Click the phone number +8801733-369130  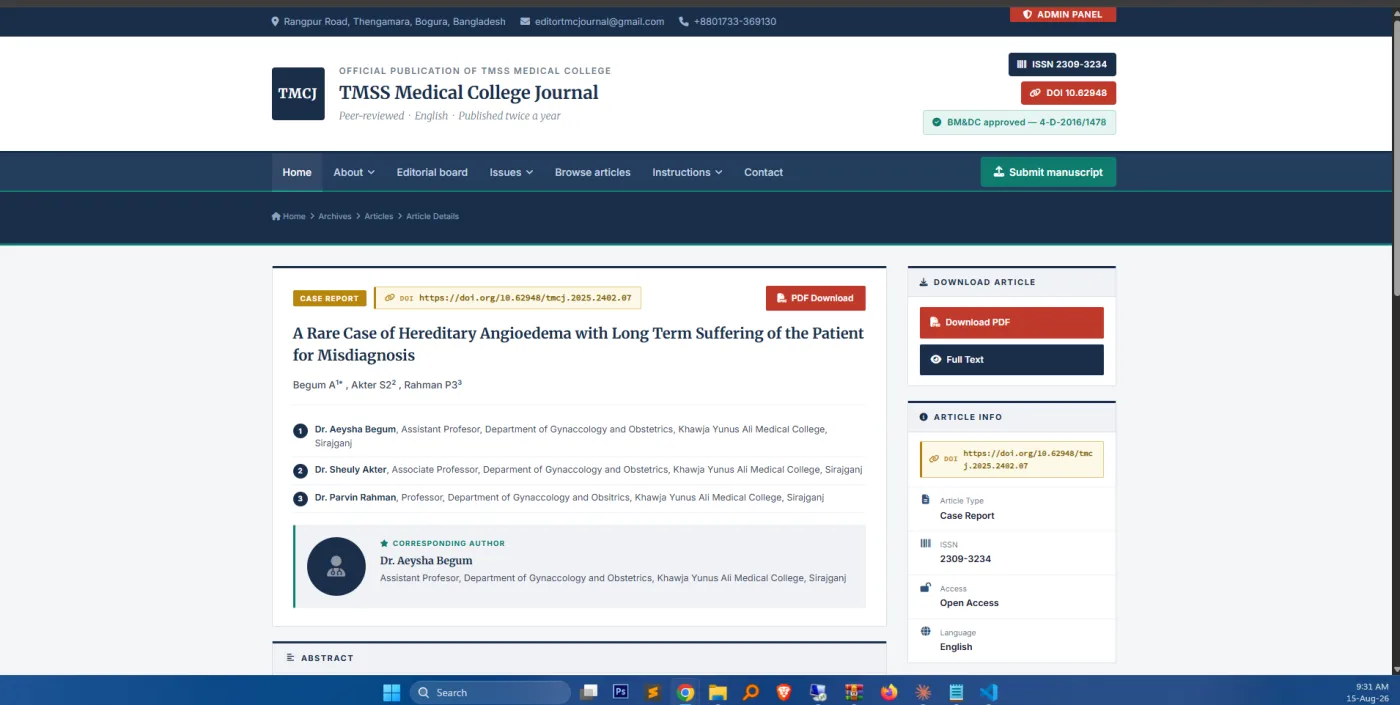[735, 21]
